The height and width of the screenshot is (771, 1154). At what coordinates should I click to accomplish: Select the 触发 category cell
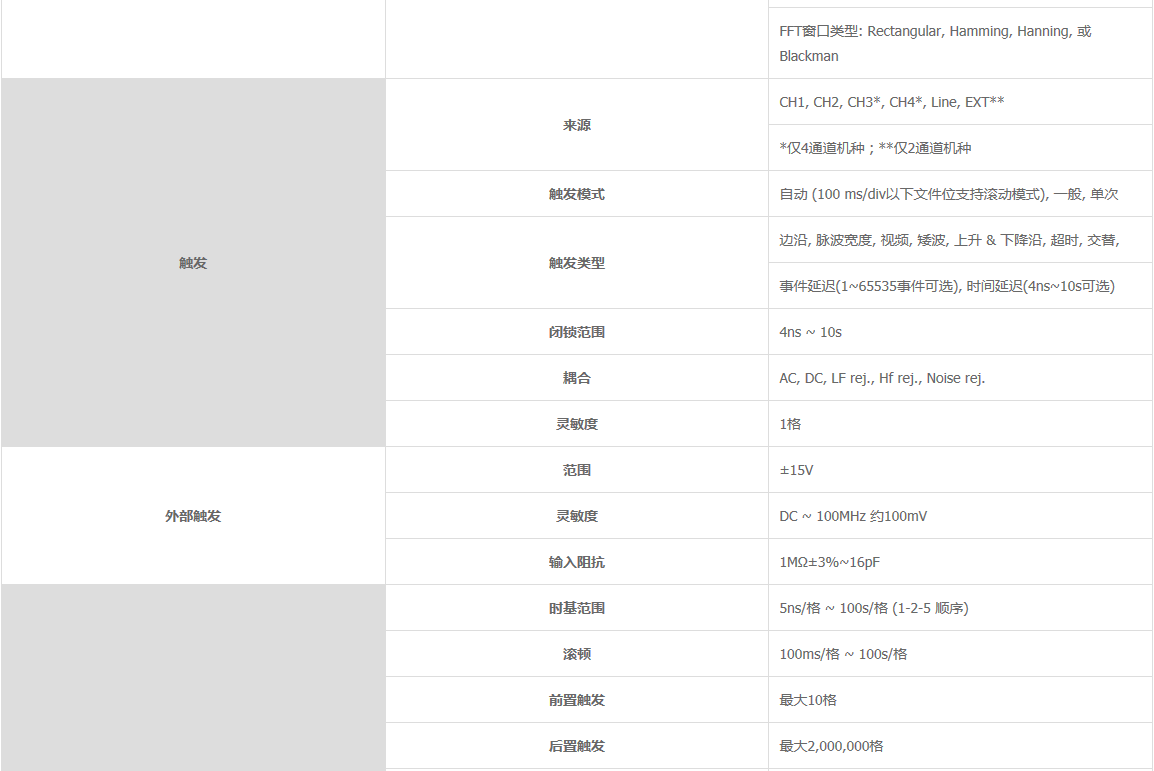[193, 263]
